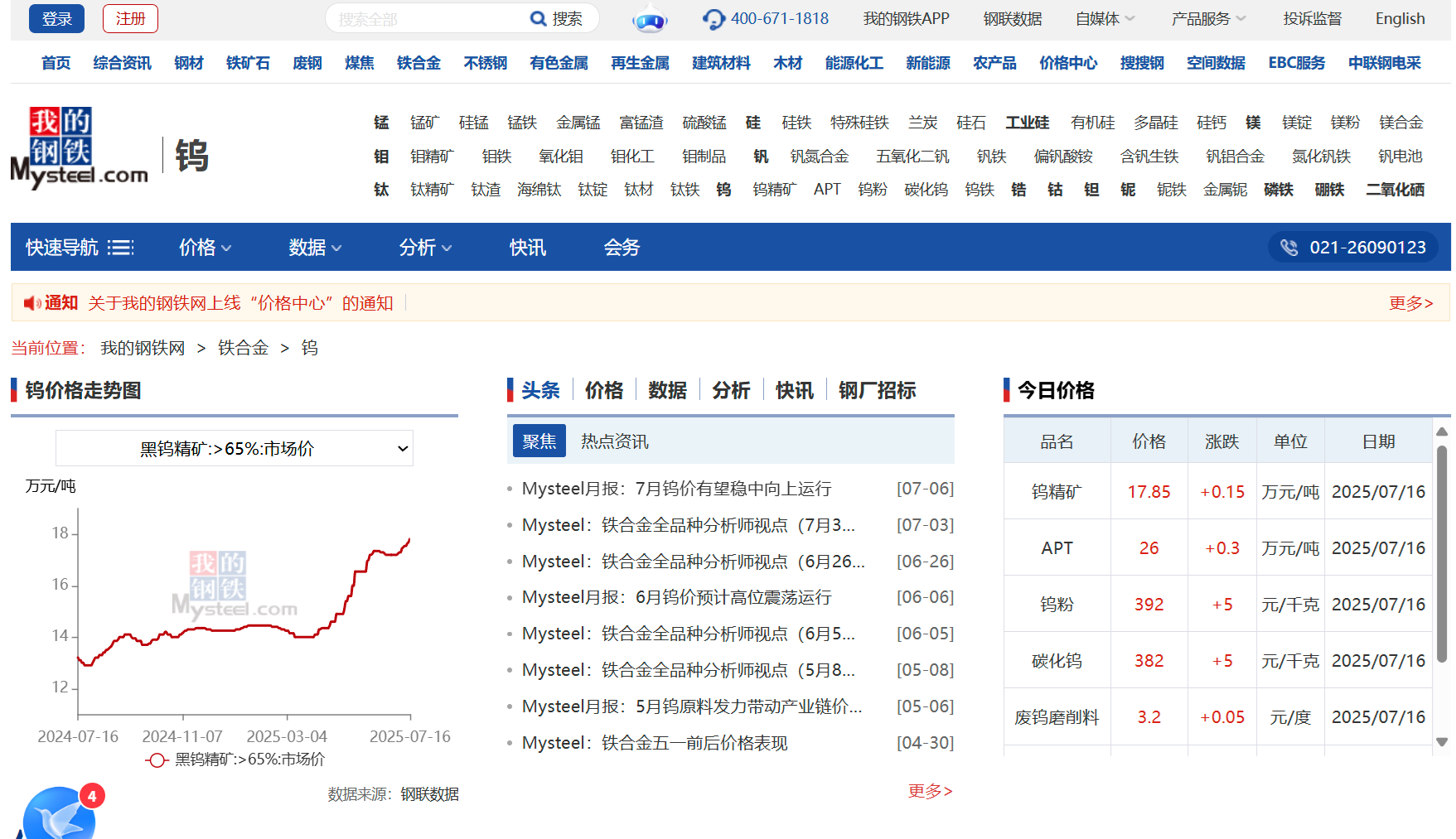This screenshot has height=839, width=1456.
Task: Open the 海绵钛 sub-category link
Action: coord(539,190)
